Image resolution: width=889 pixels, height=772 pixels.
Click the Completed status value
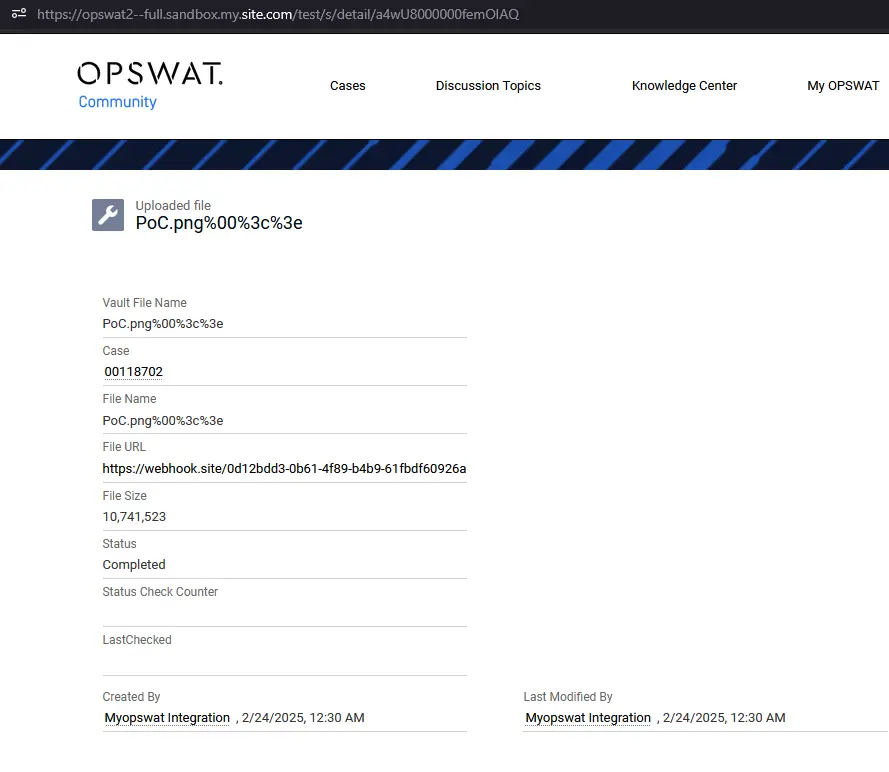(134, 565)
